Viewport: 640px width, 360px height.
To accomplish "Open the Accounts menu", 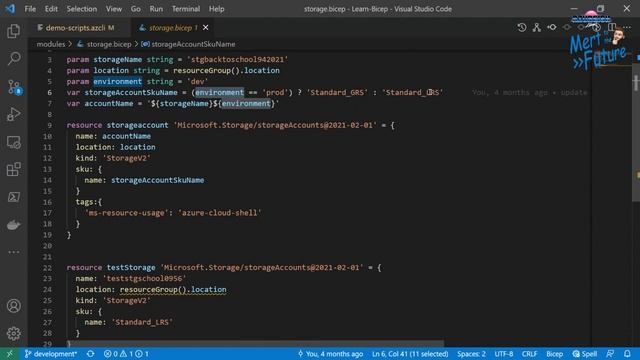I will (x=13, y=306).
